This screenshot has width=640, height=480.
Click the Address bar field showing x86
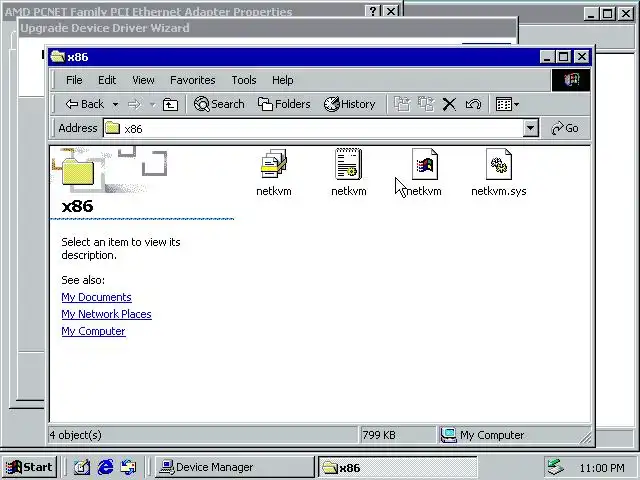[313, 129]
